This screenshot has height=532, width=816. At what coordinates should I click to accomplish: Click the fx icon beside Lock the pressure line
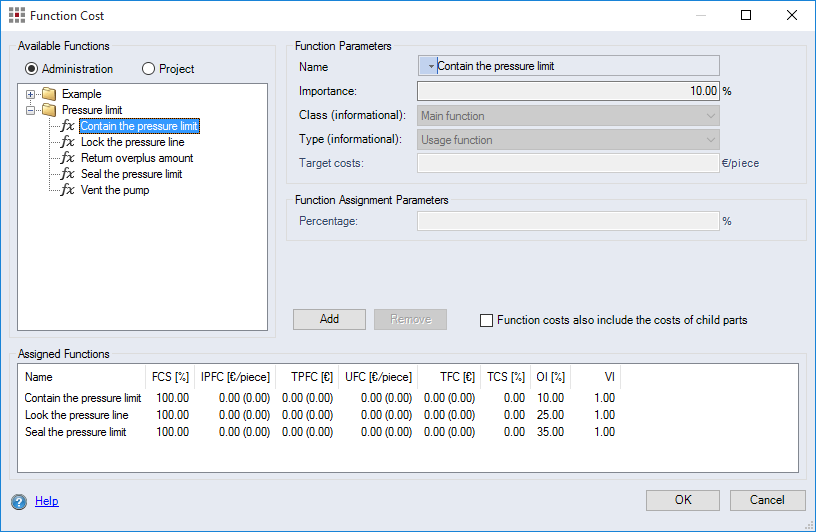click(x=67, y=142)
